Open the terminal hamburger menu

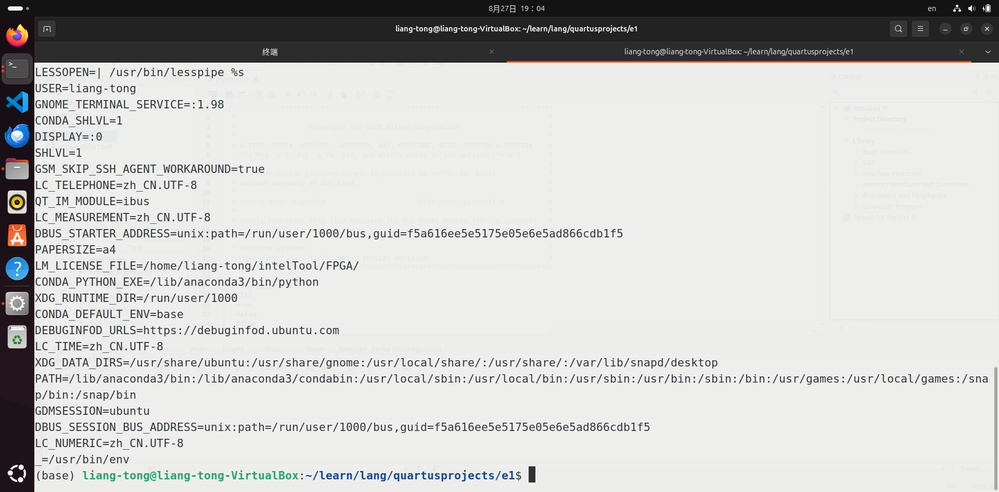point(921,29)
